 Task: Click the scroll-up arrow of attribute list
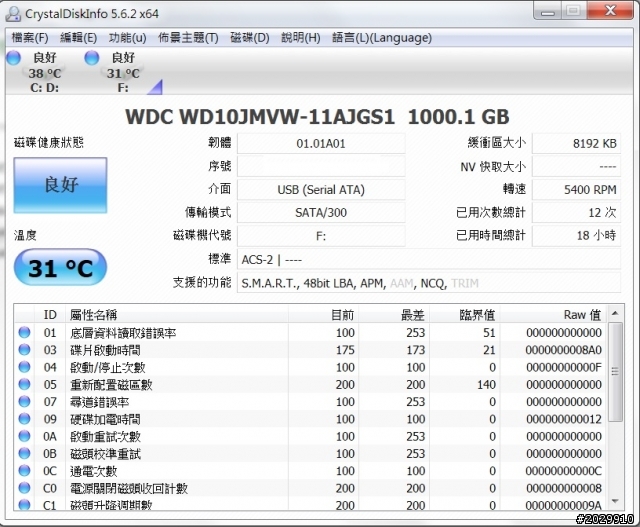pyautogui.click(x=615, y=314)
